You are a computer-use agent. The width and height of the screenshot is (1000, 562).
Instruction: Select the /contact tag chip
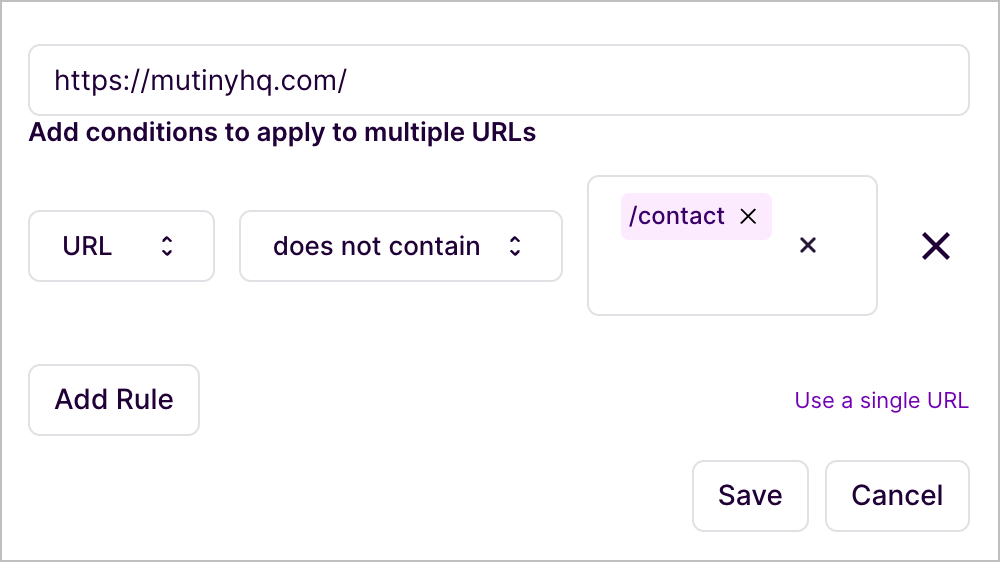click(676, 216)
